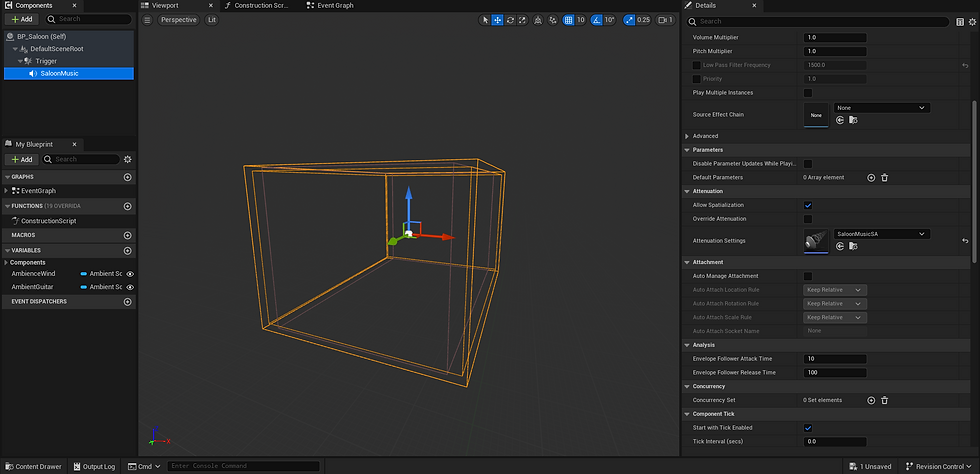Open Source Effect Chain asset dropdown

[x=882, y=108]
